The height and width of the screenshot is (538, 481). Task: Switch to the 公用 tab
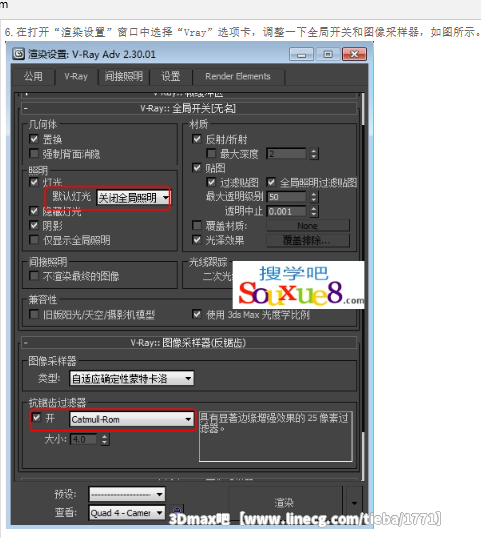tap(33, 76)
